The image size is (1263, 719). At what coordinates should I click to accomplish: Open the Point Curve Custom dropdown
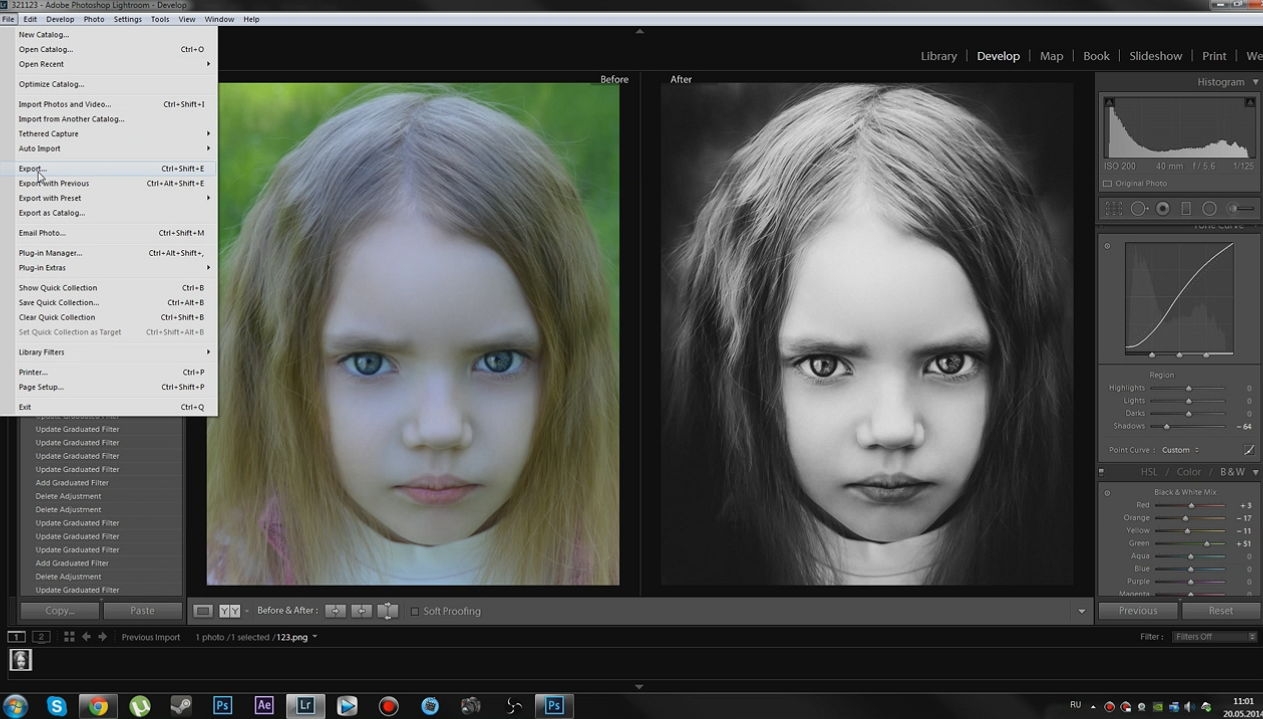(x=1180, y=450)
